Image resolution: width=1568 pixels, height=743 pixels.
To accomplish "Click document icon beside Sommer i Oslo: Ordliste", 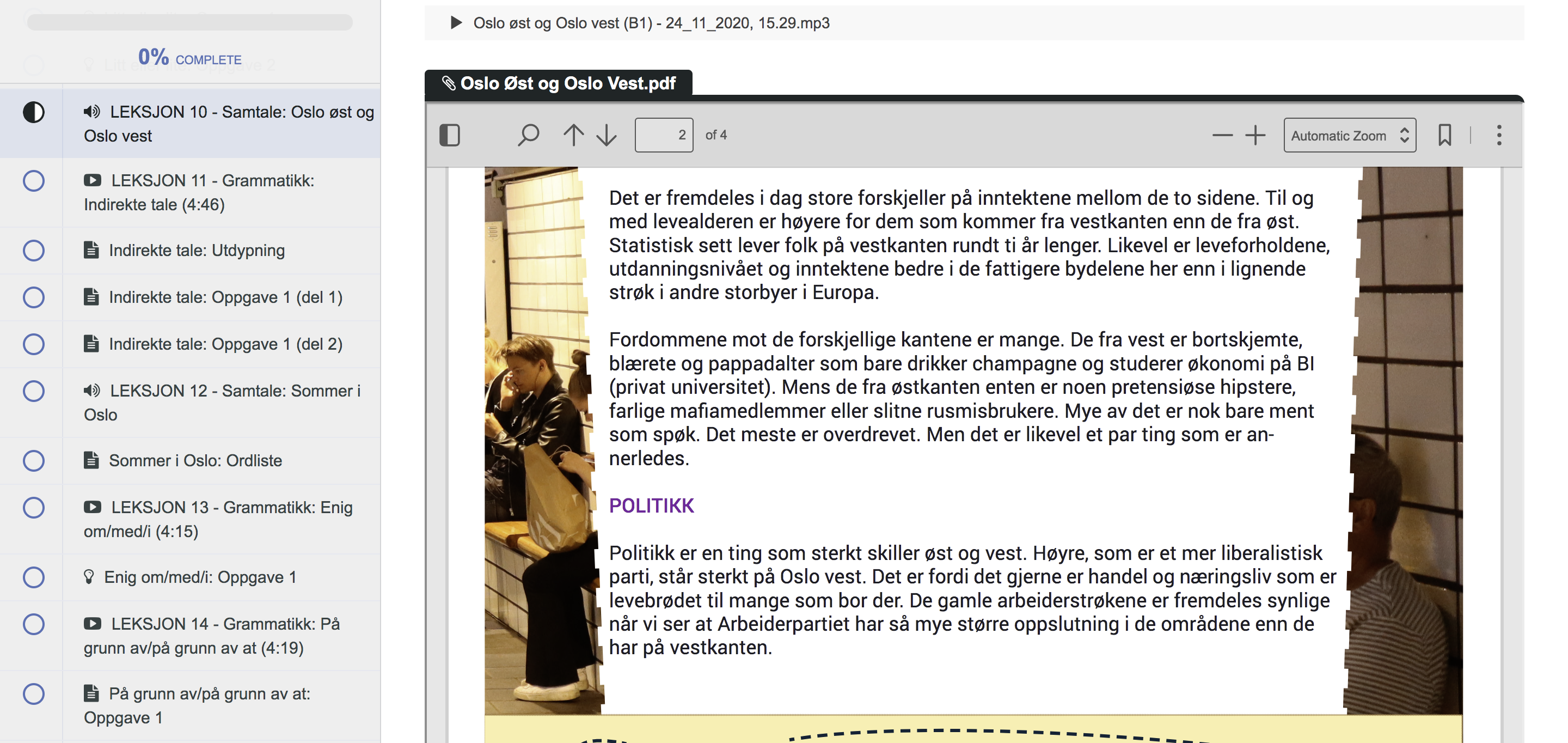I will tap(91, 460).
